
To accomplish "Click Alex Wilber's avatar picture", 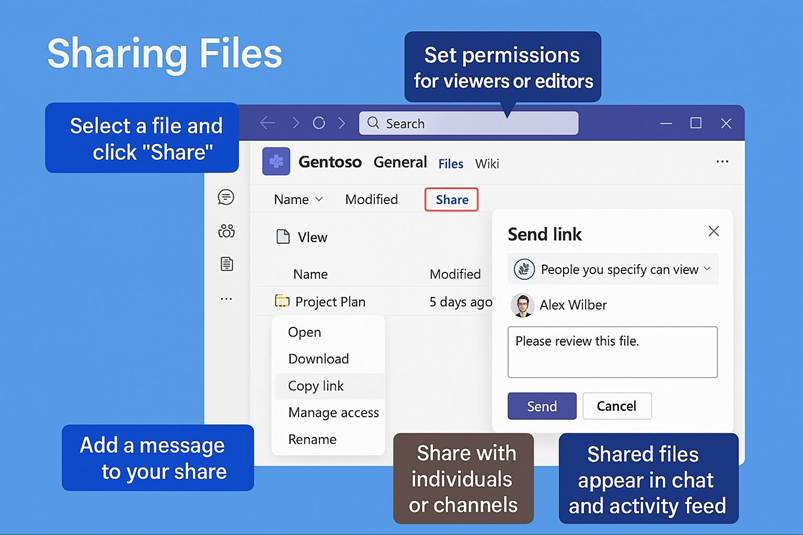I will pos(522,305).
